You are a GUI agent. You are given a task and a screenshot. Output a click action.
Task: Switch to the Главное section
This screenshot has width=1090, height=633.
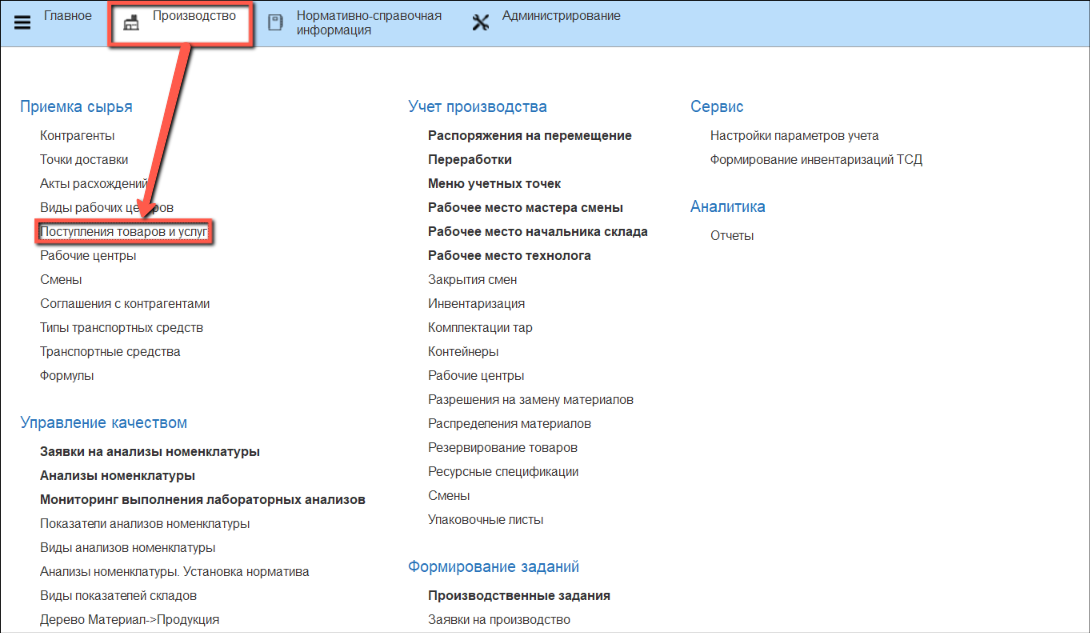[x=68, y=16]
